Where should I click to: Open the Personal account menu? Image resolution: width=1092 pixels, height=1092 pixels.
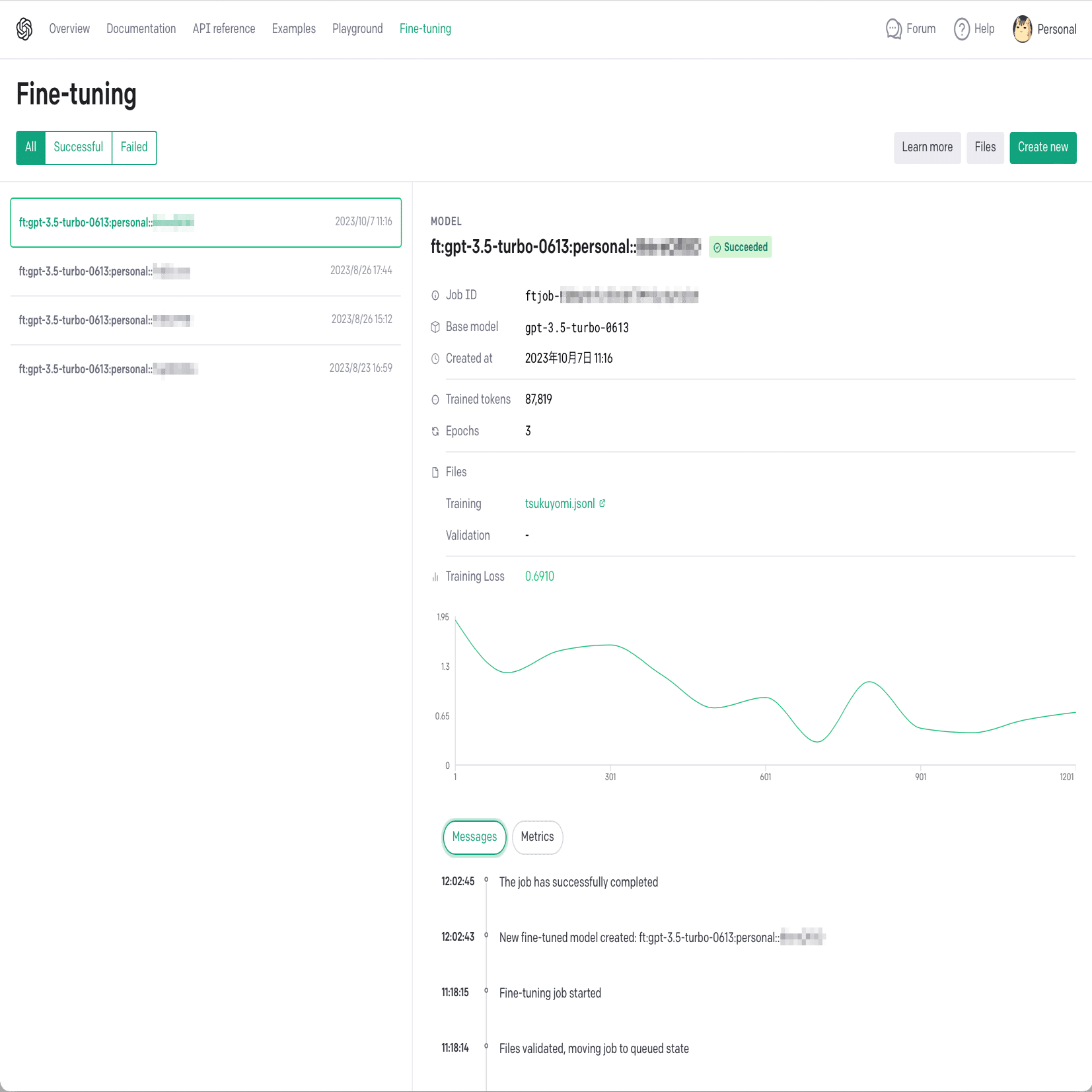pyautogui.click(x=1045, y=29)
